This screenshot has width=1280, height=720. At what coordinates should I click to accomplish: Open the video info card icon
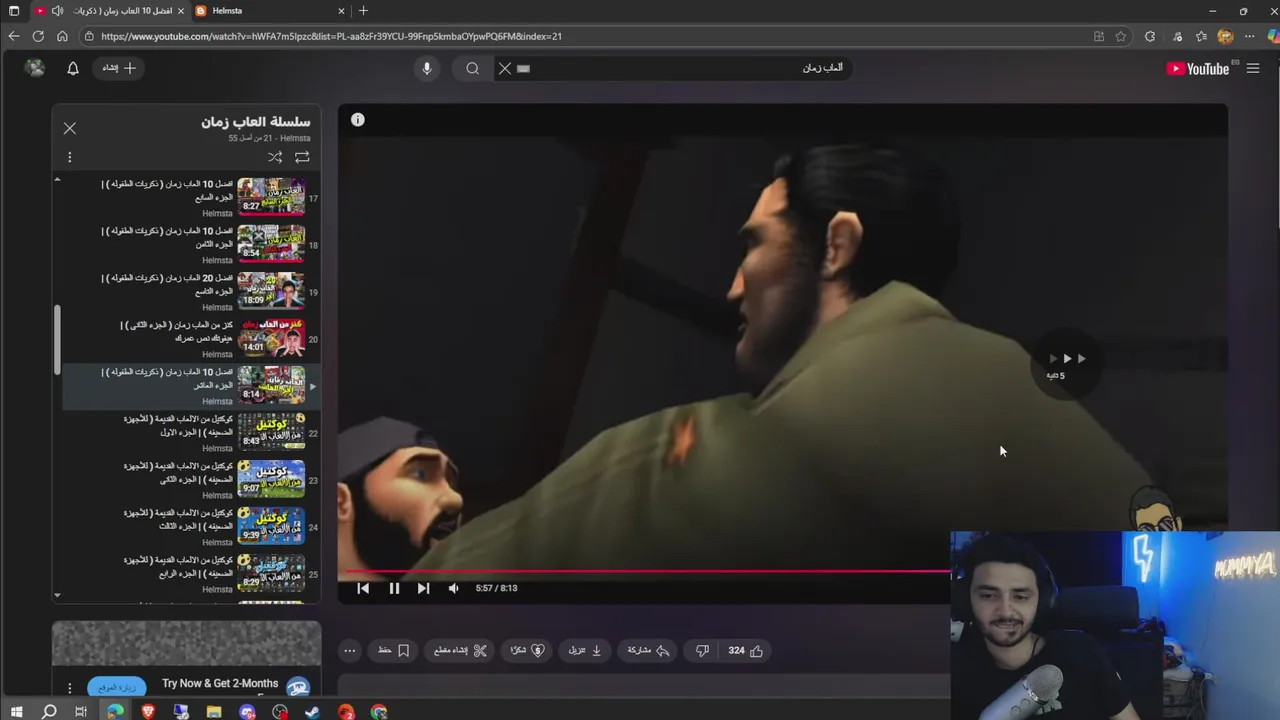pyautogui.click(x=357, y=120)
